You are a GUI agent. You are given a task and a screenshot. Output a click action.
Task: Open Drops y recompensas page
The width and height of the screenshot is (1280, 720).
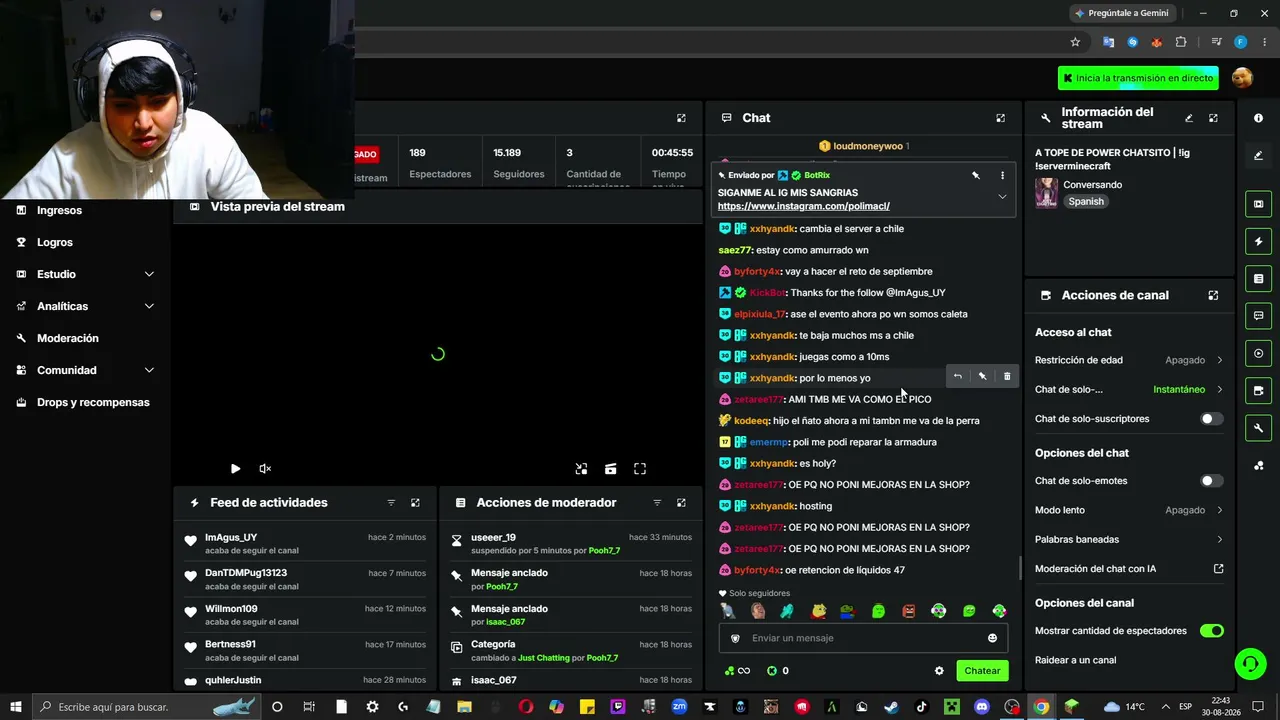(93, 402)
